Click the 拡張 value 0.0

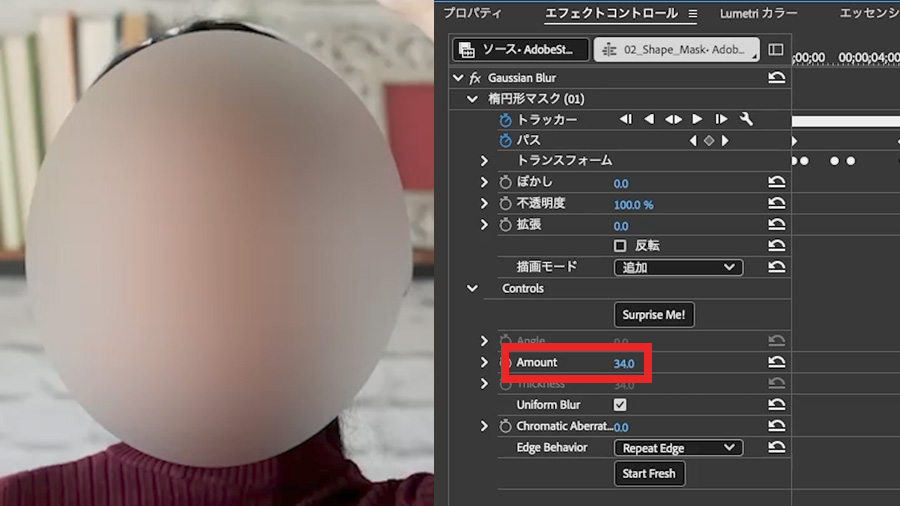pyautogui.click(x=621, y=226)
